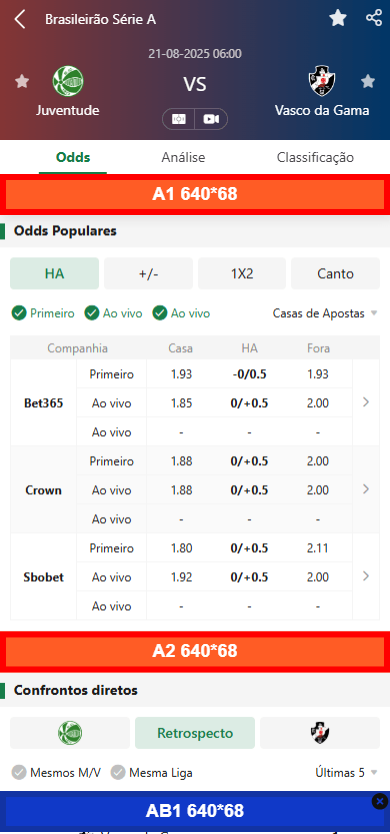Go back using the header arrow
The width and height of the screenshot is (390, 834).
[20, 19]
